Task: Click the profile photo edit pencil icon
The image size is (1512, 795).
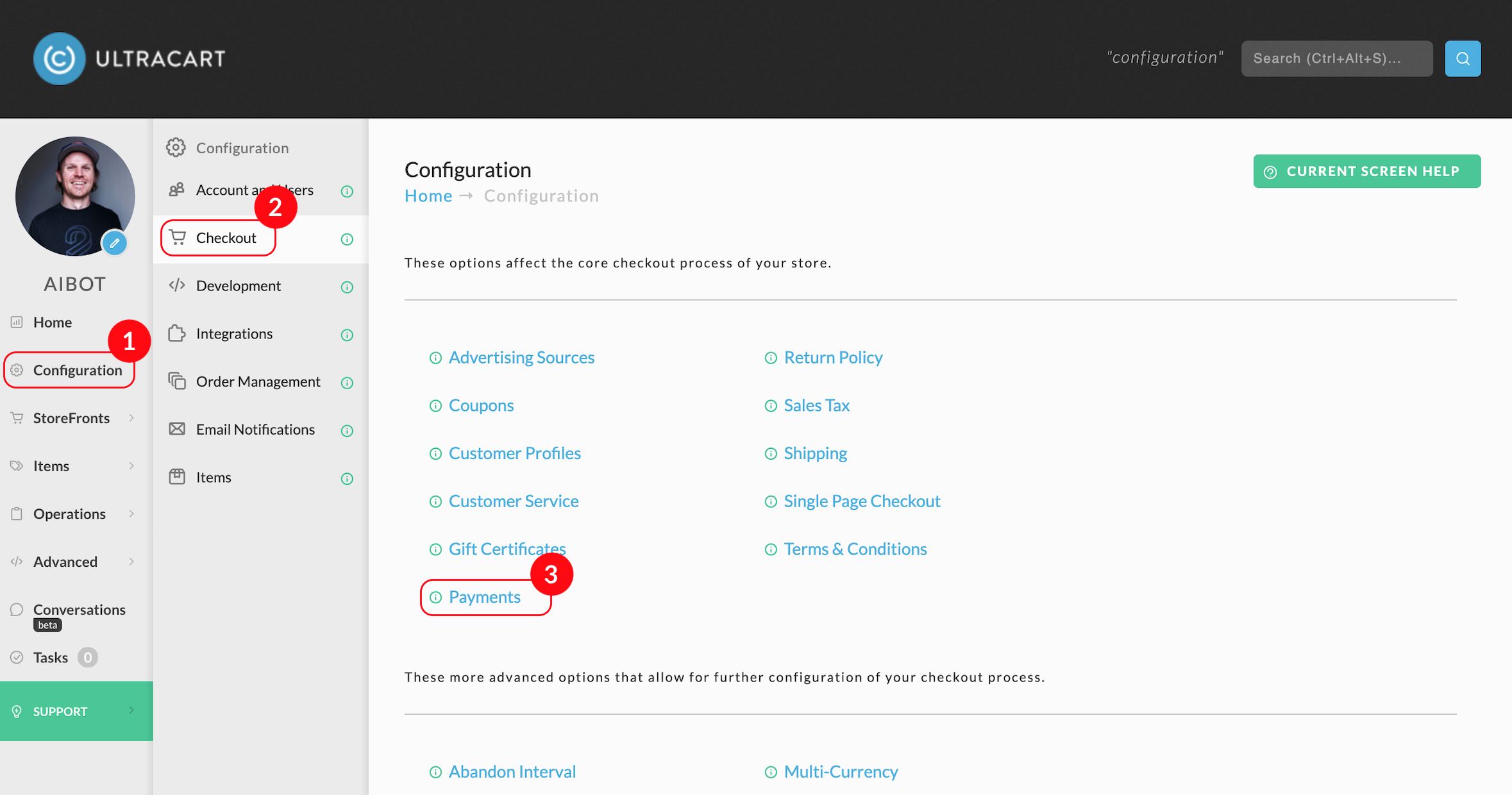Action: [x=115, y=243]
